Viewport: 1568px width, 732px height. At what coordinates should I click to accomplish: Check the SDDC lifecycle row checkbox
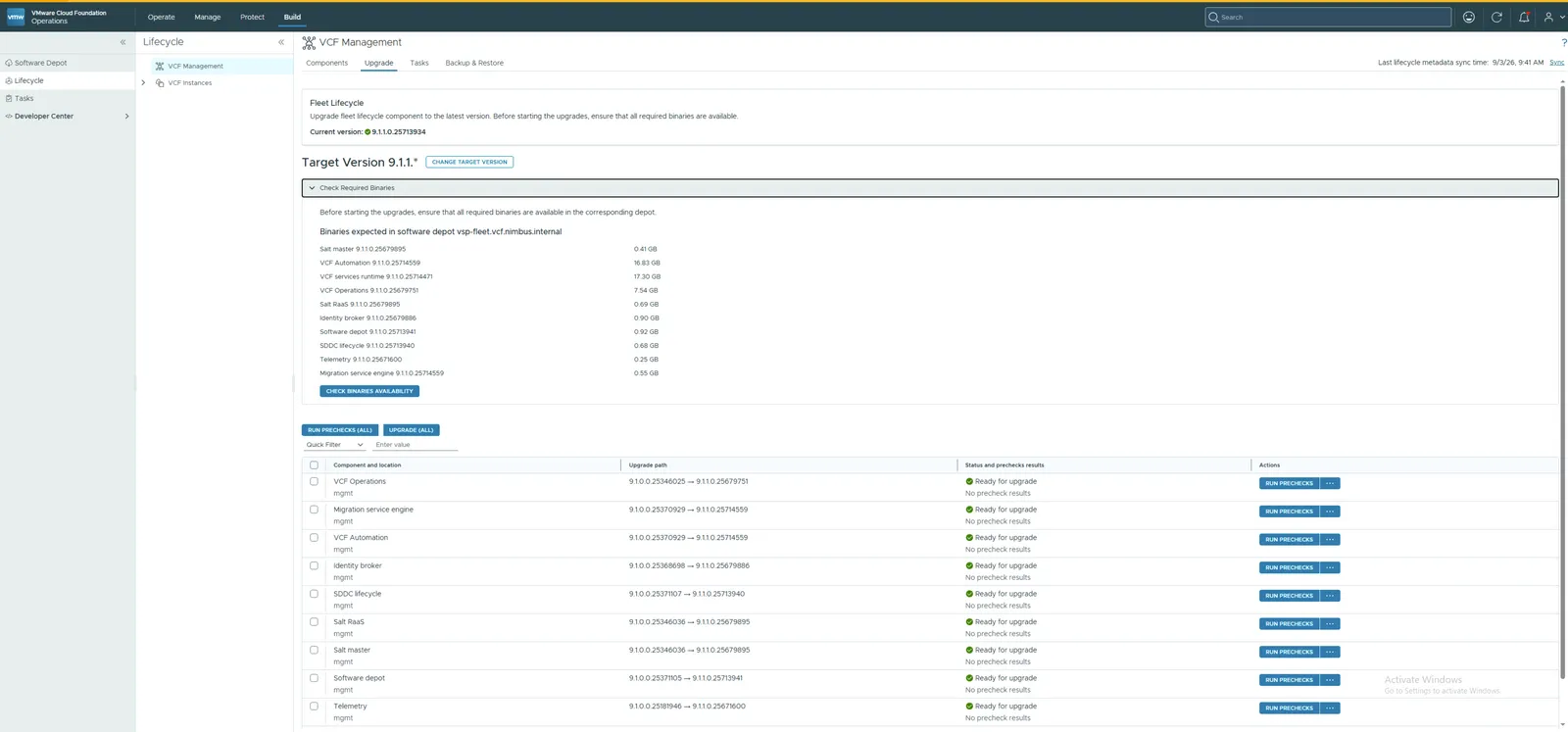(x=314, y=594)
